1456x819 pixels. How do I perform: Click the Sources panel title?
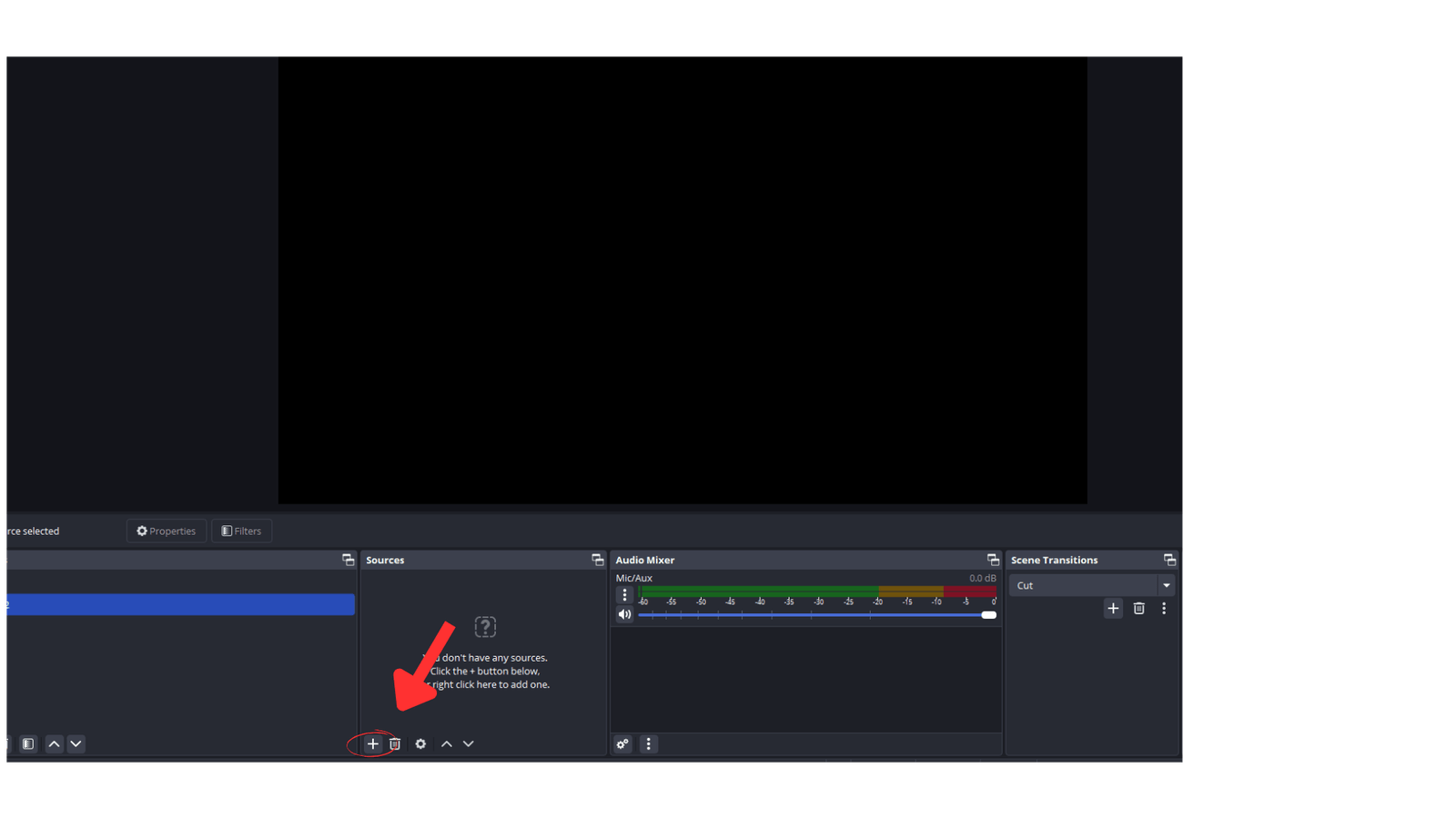(x=385, y=560)
